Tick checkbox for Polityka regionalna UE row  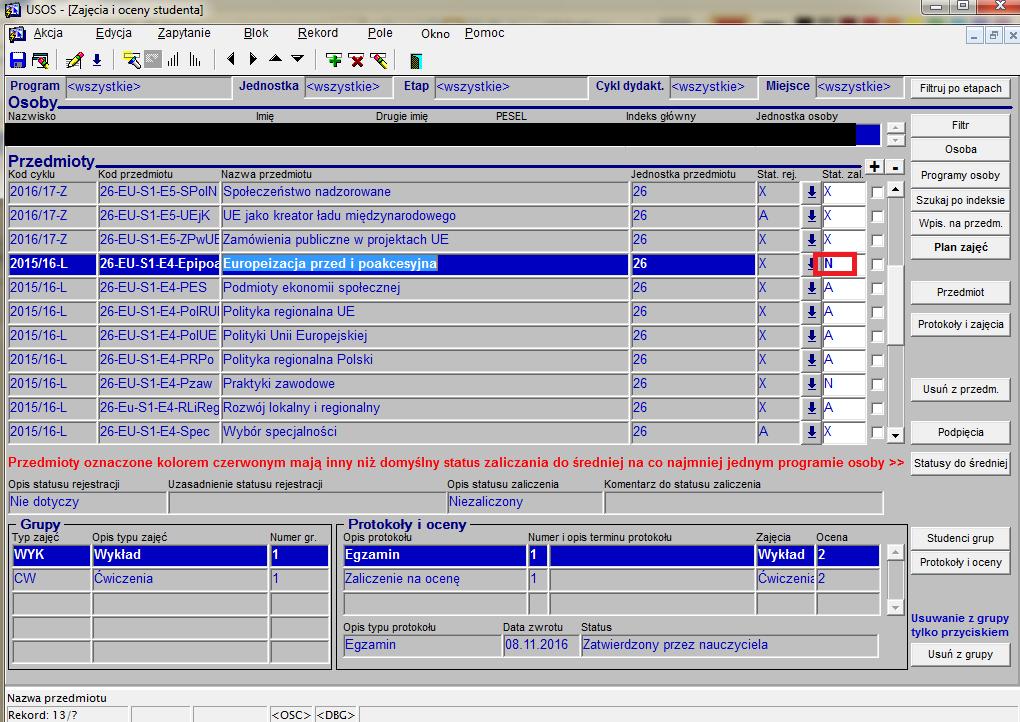pos(878,313)
